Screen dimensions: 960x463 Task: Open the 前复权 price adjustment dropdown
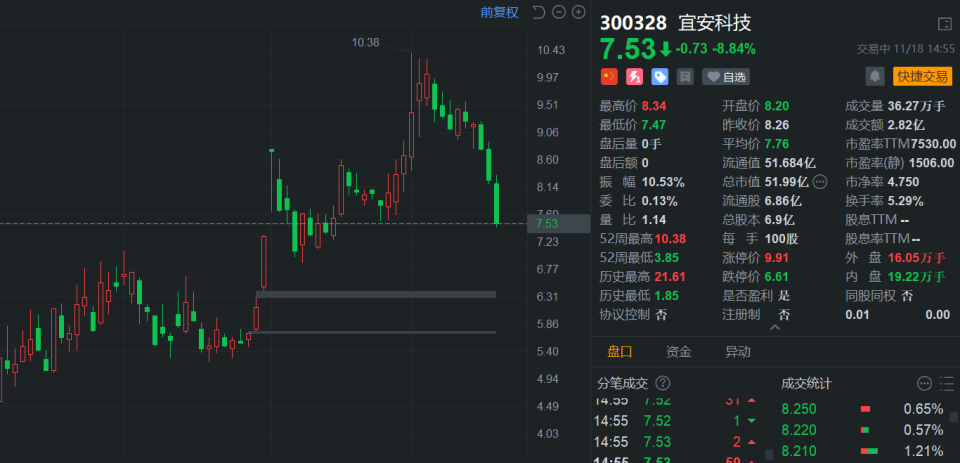[x=499, y=12]
